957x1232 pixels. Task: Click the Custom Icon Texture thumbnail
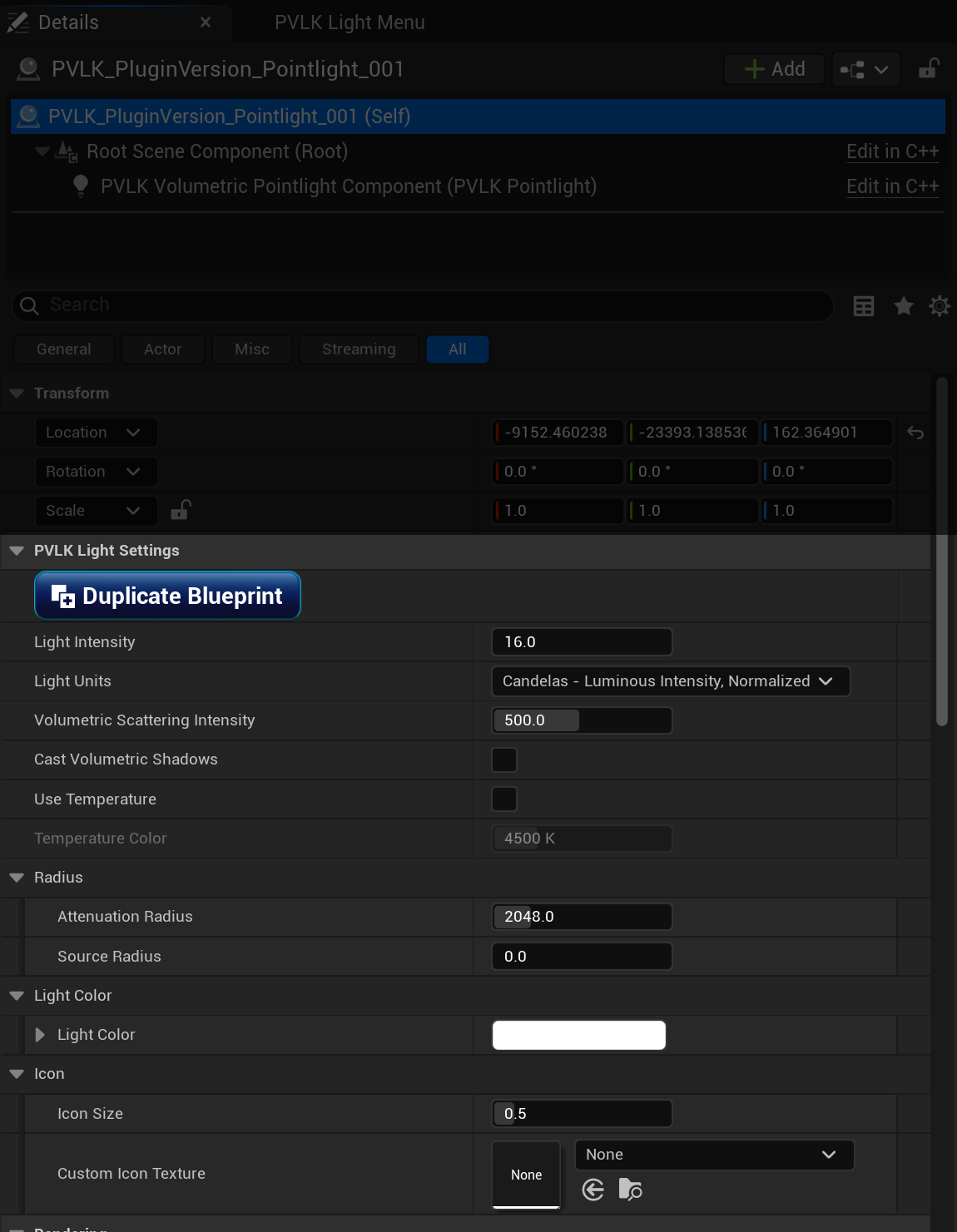tap(526, 1175)
